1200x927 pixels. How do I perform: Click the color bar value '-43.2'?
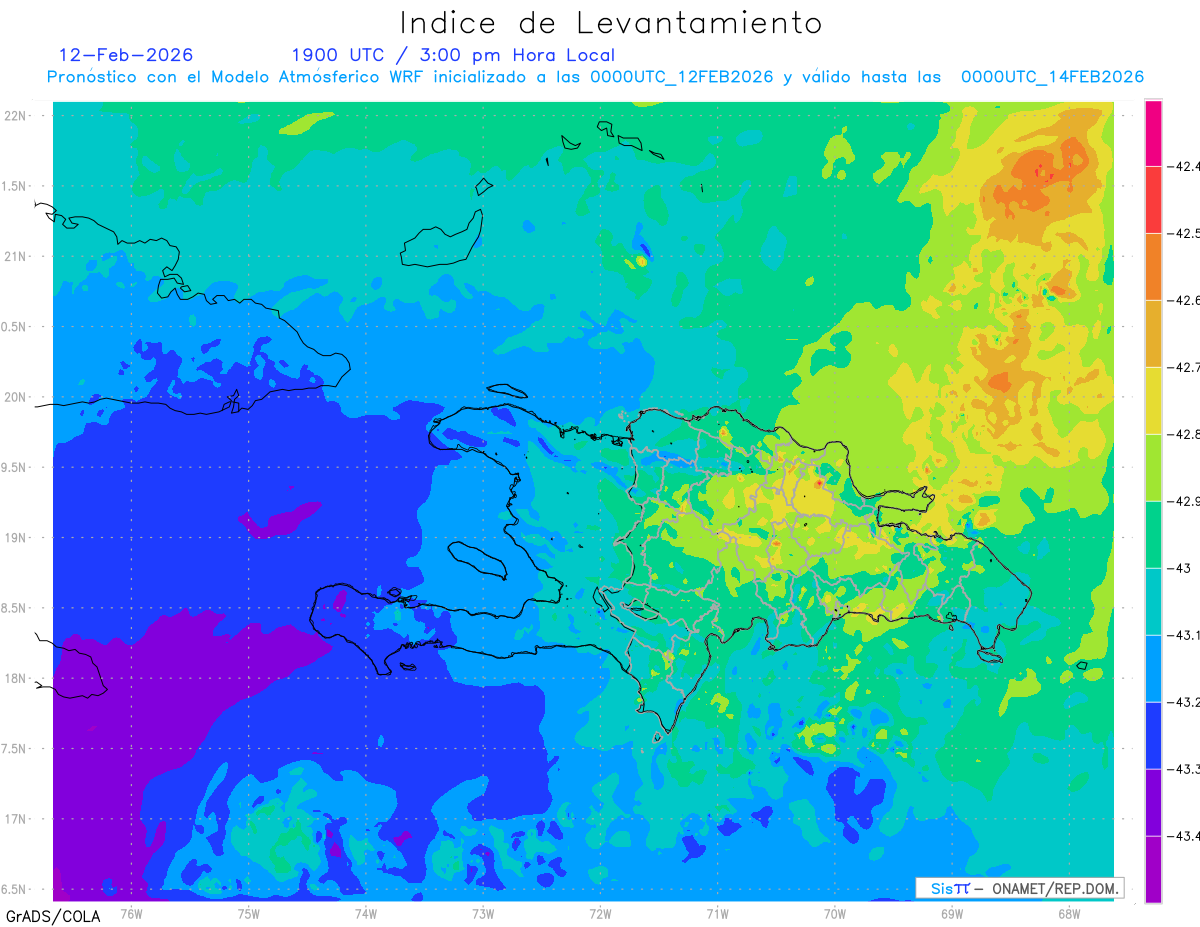pos(1182,702)
